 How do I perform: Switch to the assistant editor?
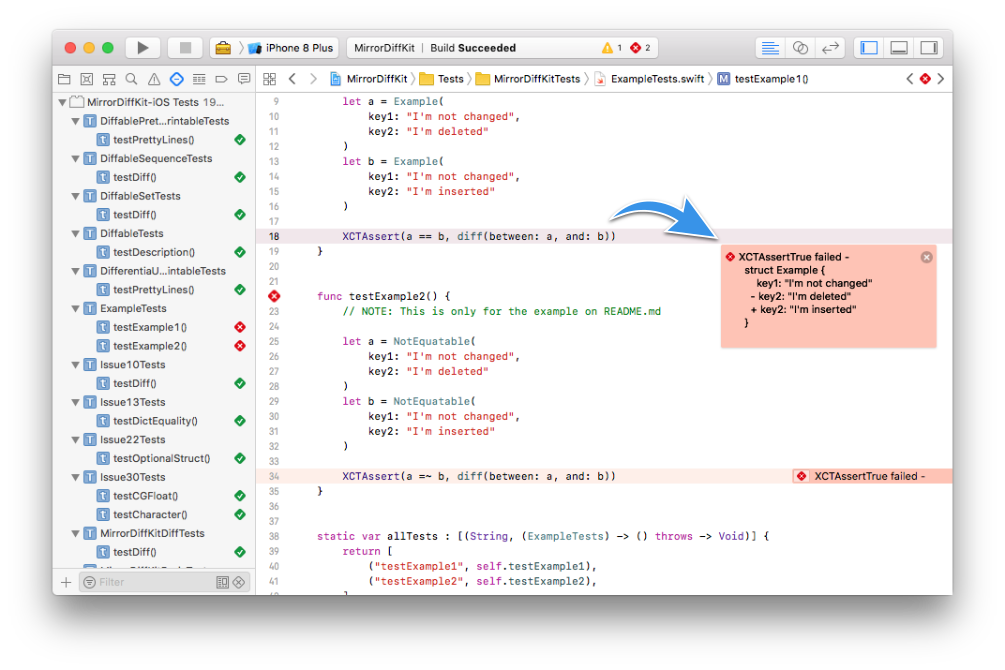tap(800, 47)
